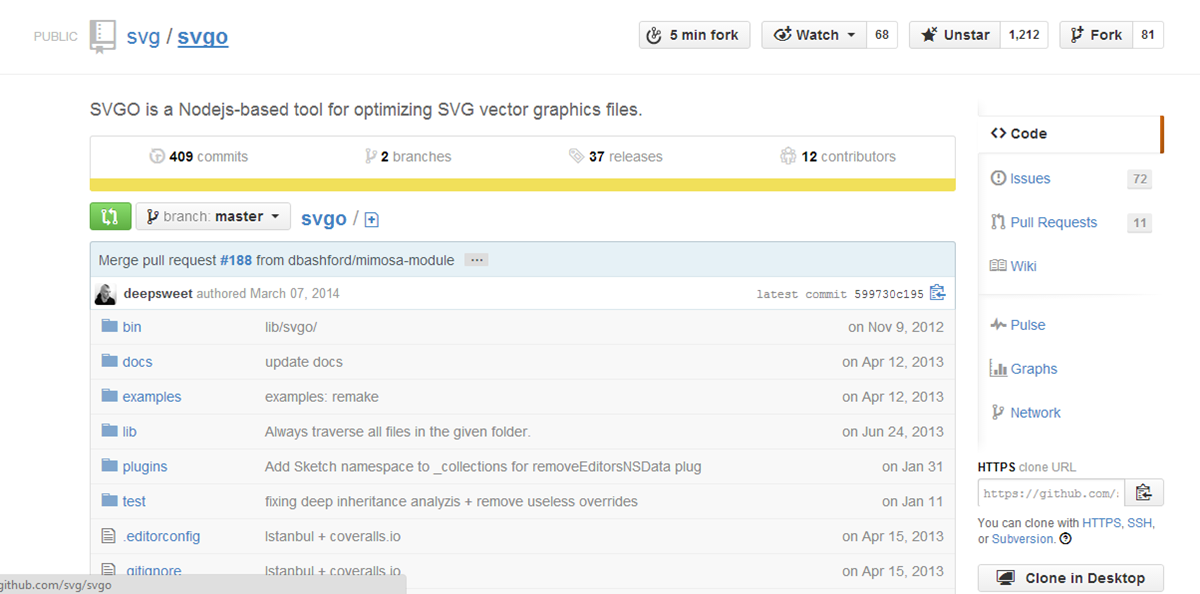Open the svg owner link
Viewport: 1200px width, 594px height.
(143, 37)
